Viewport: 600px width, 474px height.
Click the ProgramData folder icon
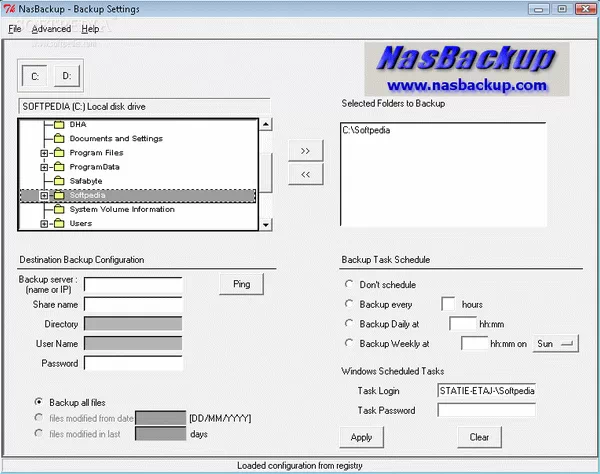pyautogui.click(x=59, y=167)
